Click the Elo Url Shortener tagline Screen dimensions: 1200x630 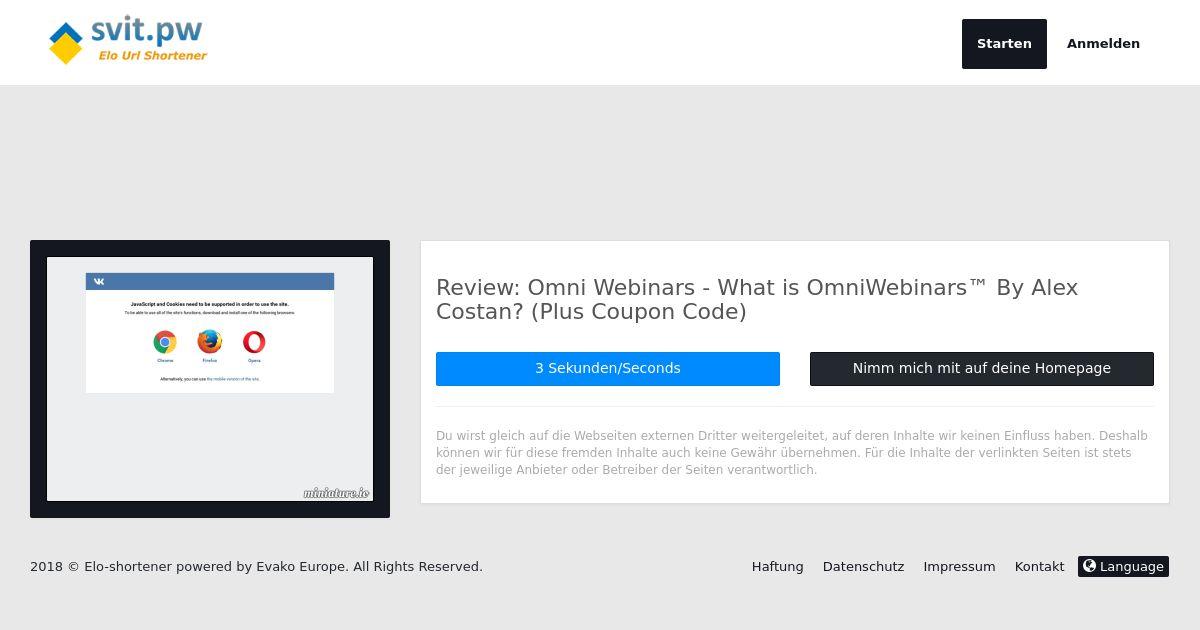[152, 56]
